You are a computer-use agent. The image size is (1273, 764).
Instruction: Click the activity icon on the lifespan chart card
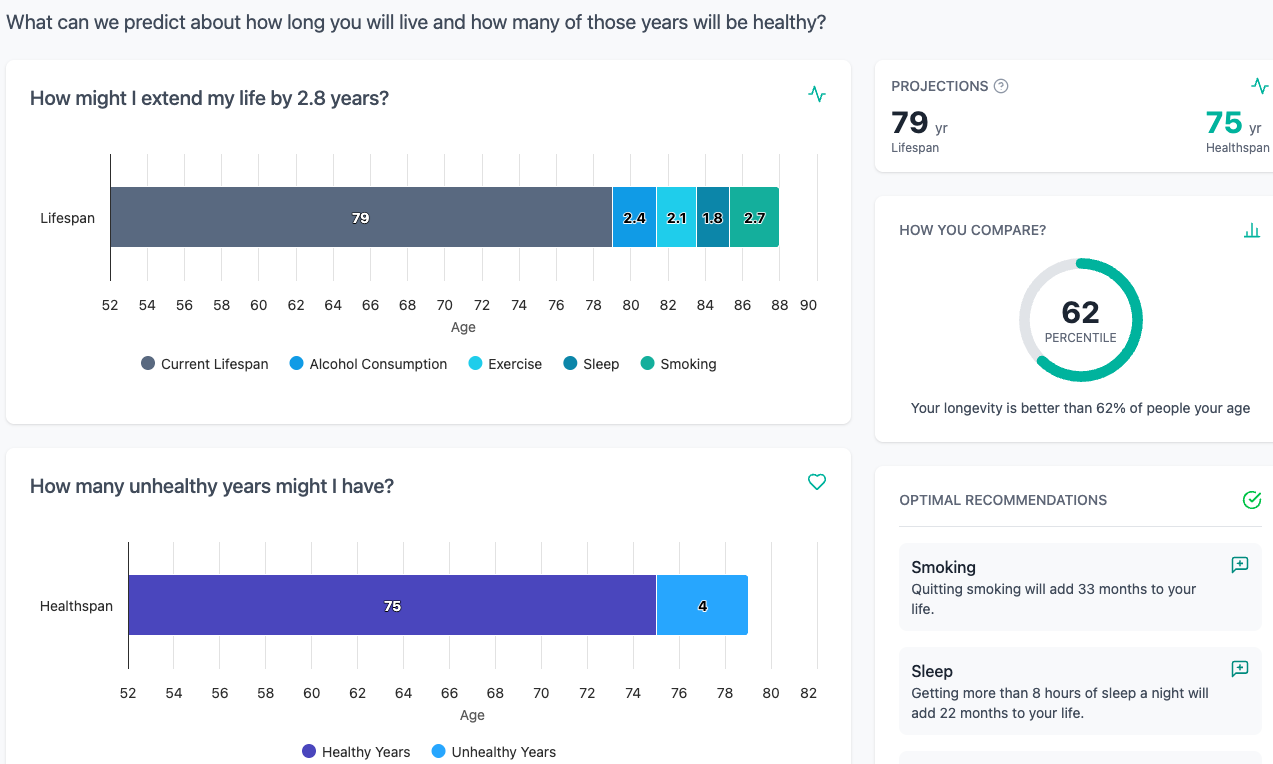coord(817,94)
